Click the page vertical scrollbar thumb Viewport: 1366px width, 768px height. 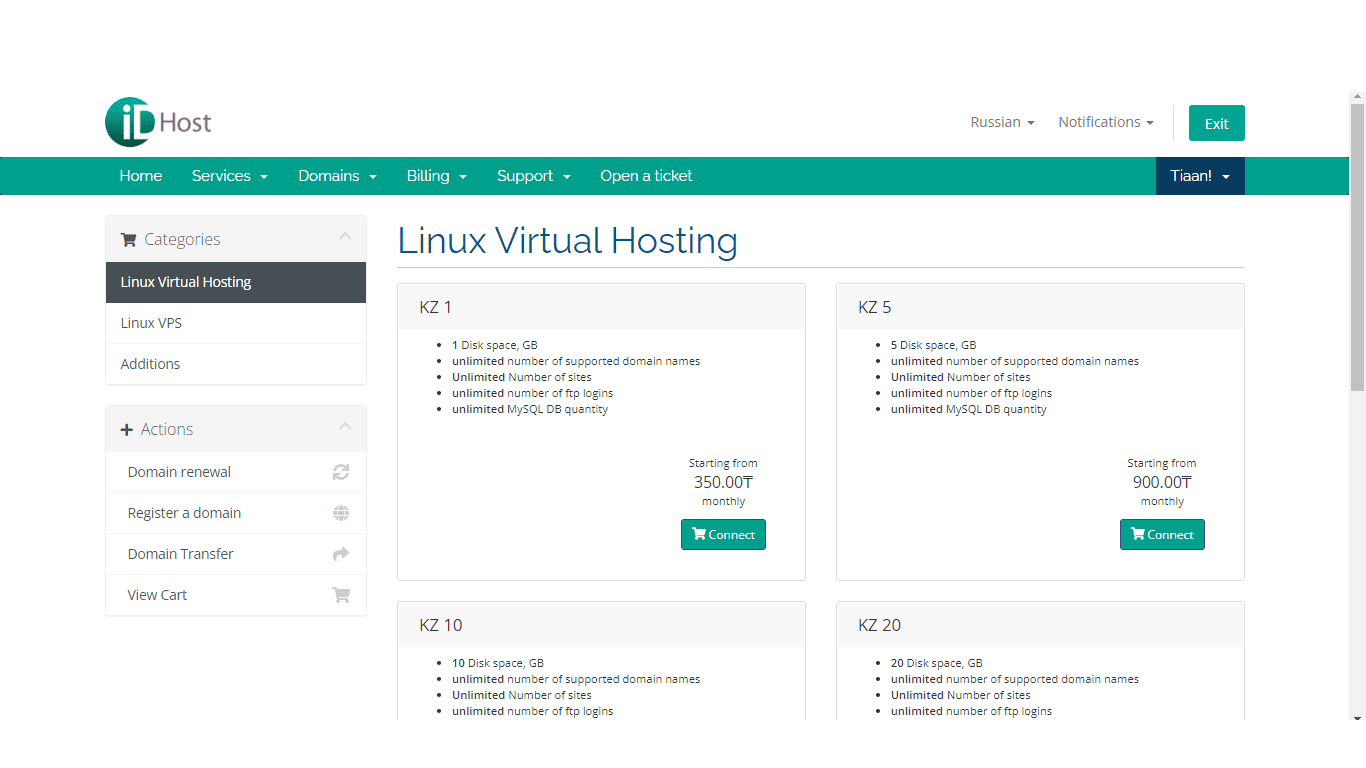[x=1357, y=247]
